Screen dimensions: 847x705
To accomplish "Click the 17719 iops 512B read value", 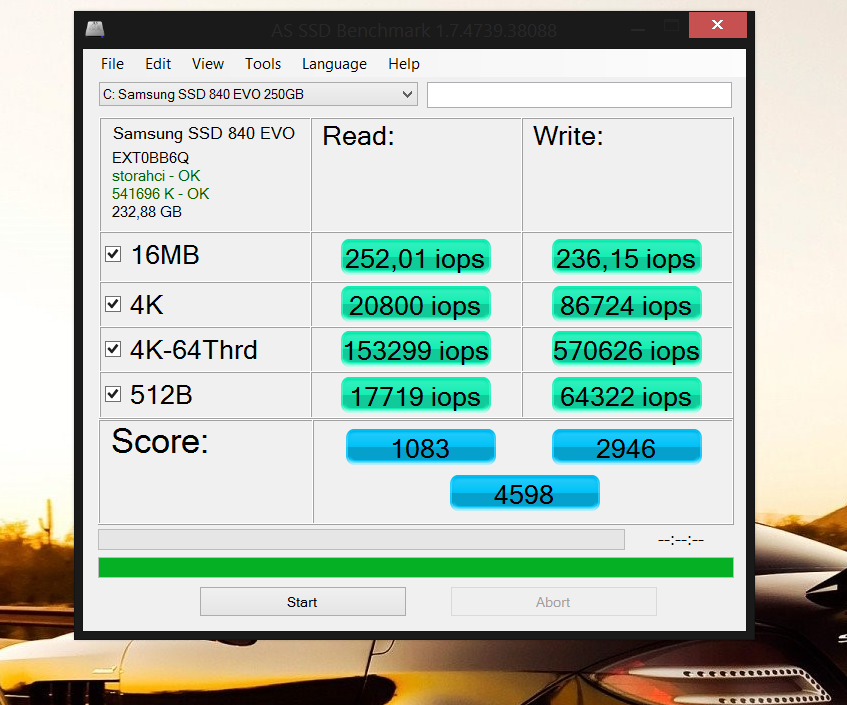I will (415, 395).
